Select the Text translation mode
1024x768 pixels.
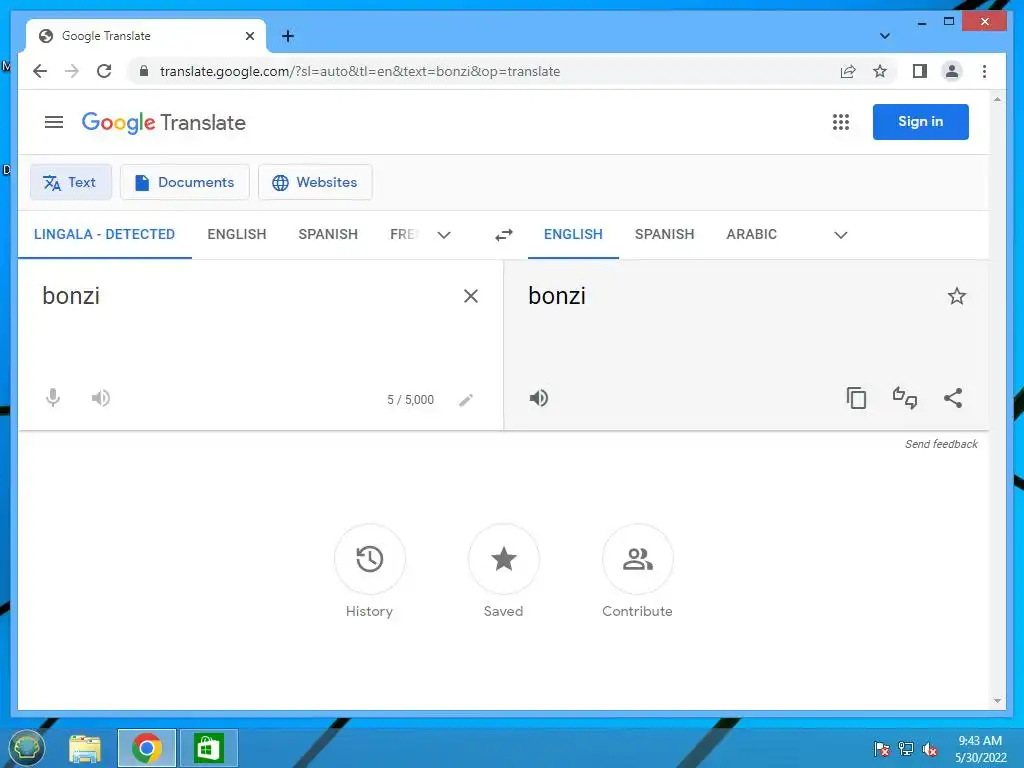[x=71, y=182]
